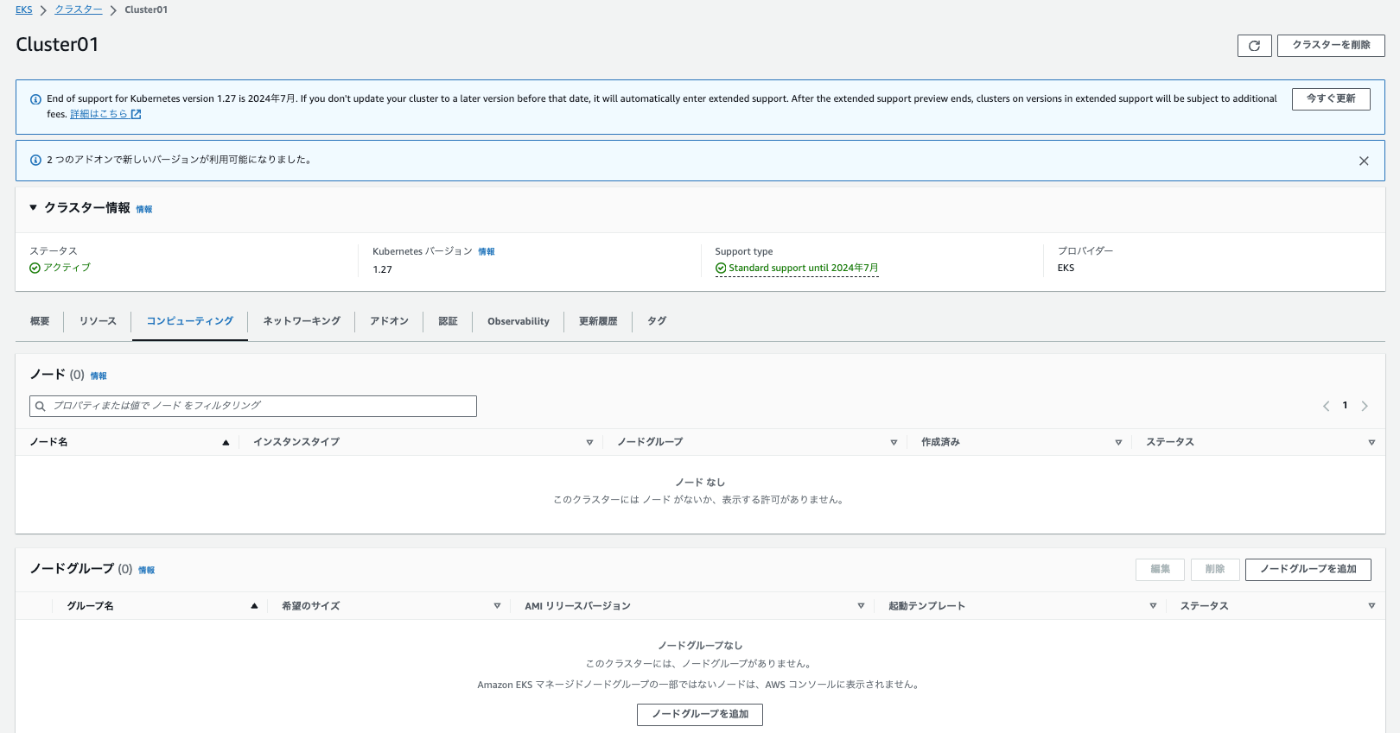Image resolution: width=1400 pixels, height=733 pixels.
Task: Click the refresh icon button
Action: [1254, 45]
